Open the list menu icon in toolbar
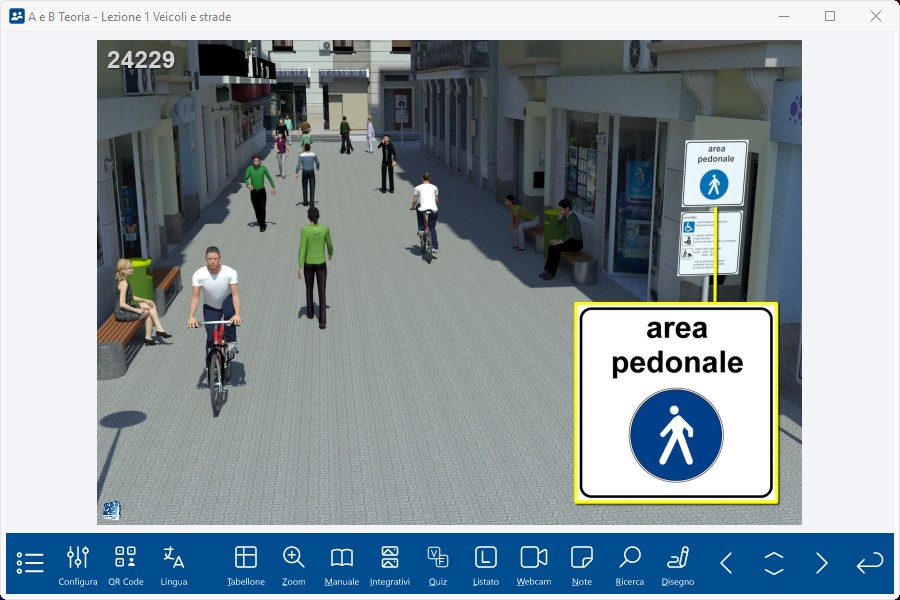 [x=30, y=563]
